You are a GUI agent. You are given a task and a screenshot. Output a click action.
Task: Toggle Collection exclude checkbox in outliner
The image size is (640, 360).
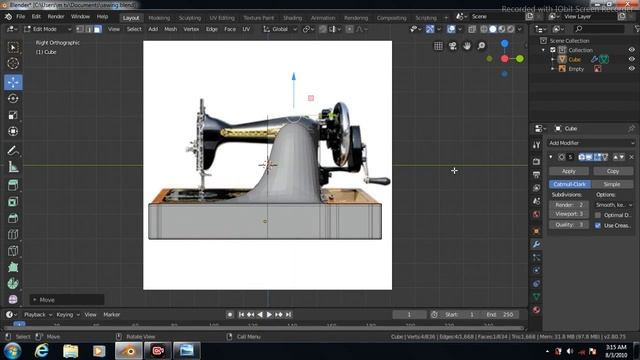(553, 50)
